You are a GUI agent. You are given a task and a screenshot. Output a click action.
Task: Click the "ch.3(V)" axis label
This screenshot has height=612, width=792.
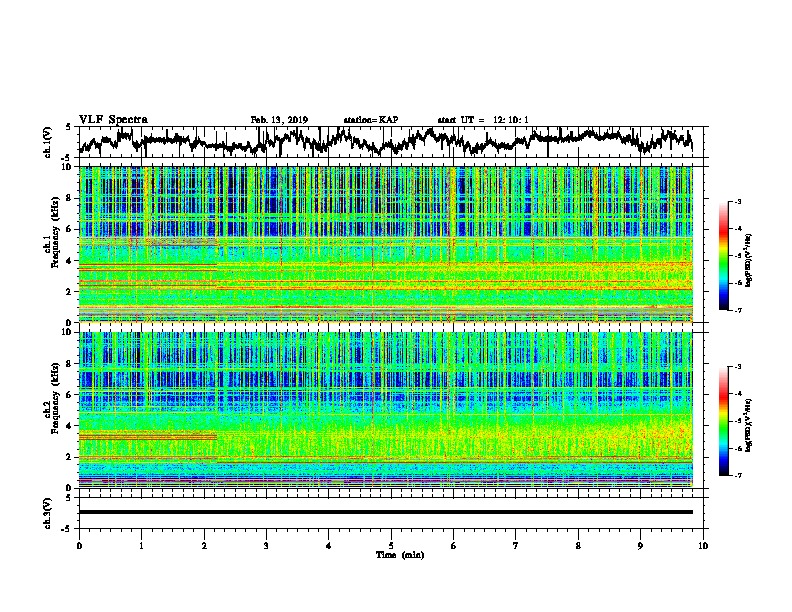[x=48, y=514]
